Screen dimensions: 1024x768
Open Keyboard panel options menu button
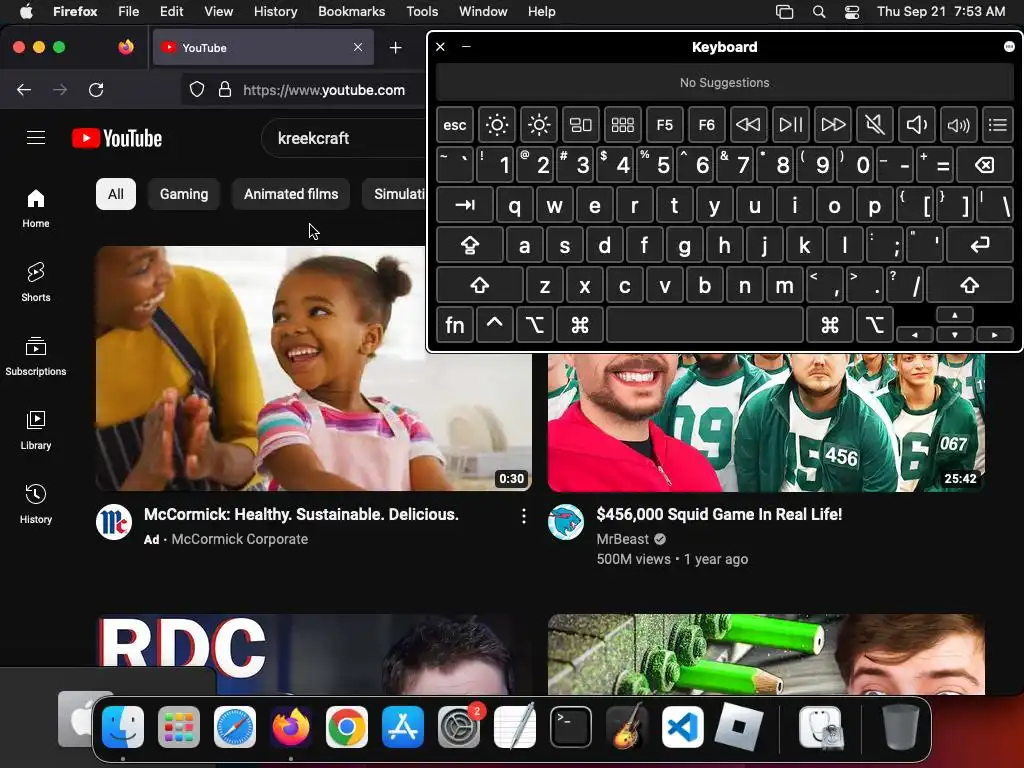coord(1009,46)
